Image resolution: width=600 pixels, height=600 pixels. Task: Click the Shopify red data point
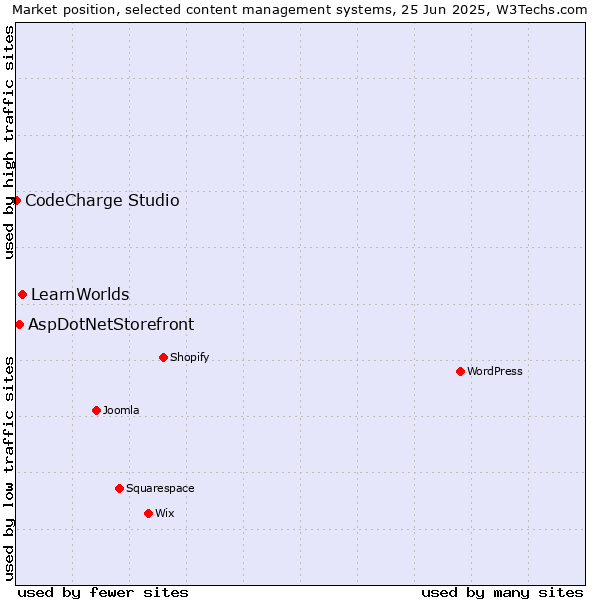click(163, 357)
